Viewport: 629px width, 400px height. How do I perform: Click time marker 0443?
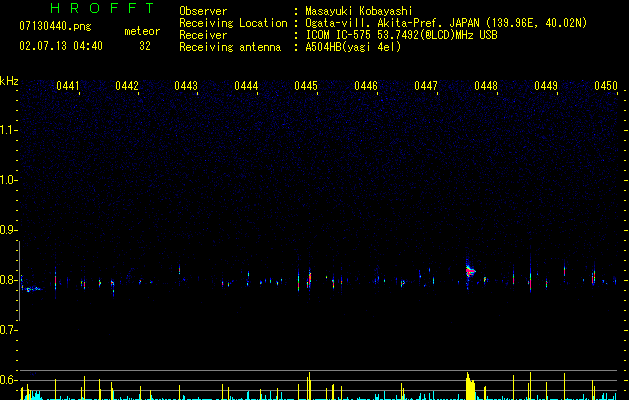pos(186,86)
